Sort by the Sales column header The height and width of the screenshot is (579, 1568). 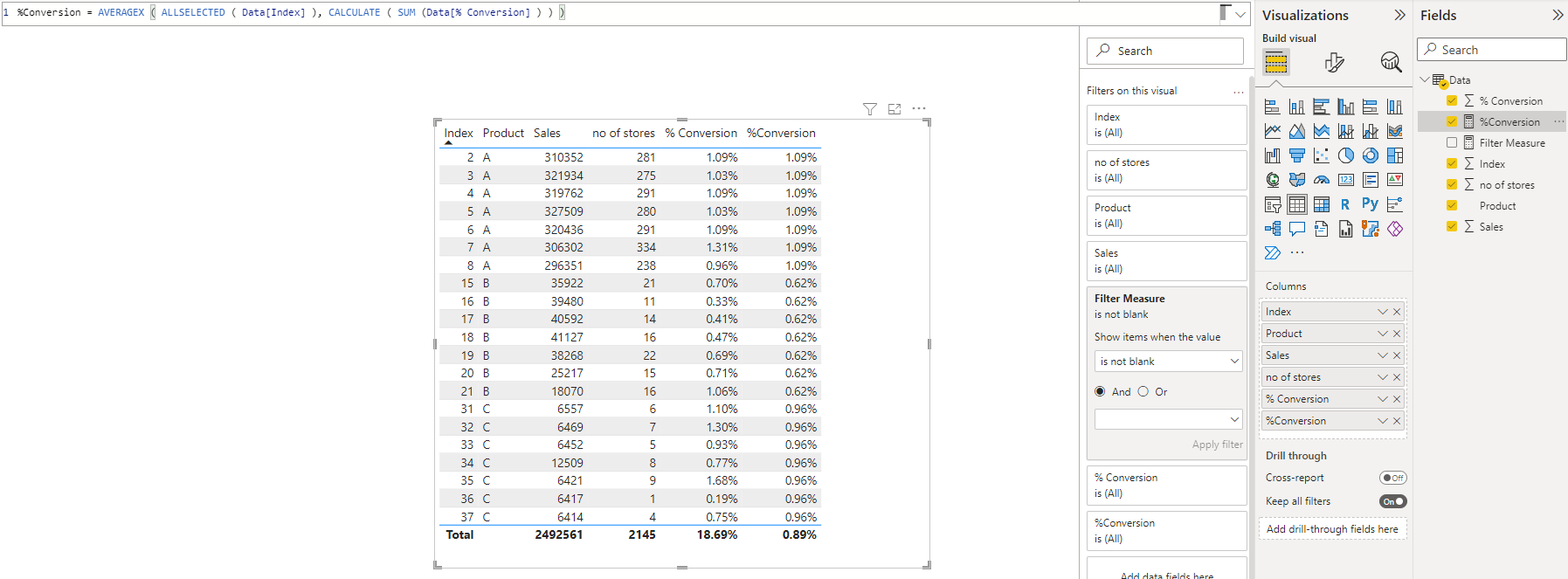(547, 133)
